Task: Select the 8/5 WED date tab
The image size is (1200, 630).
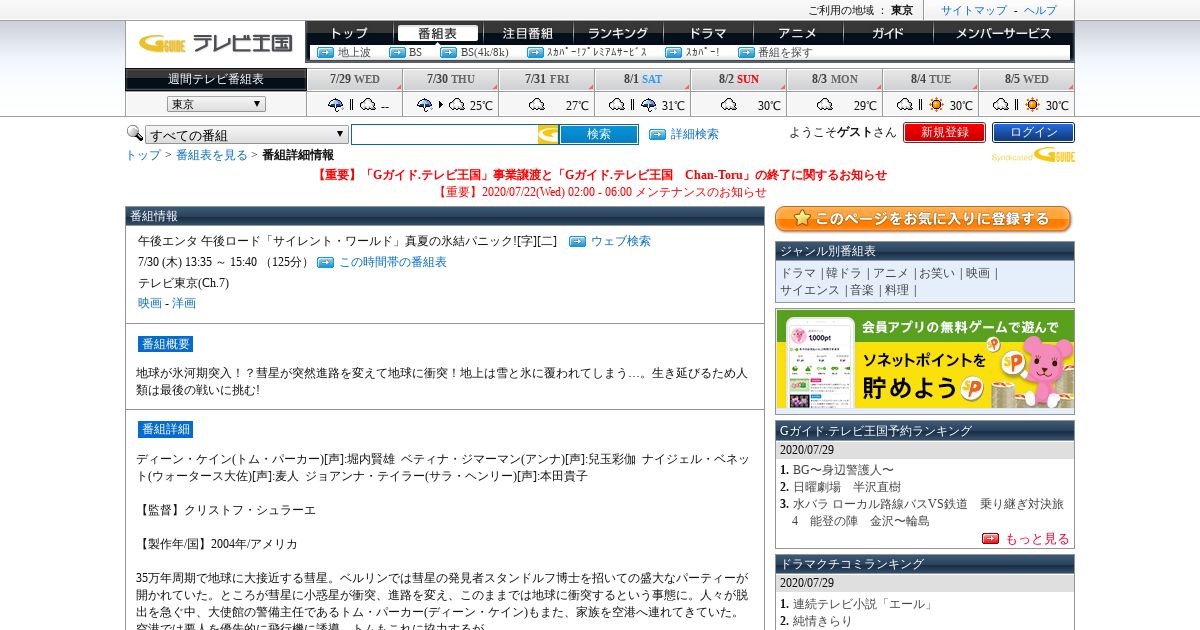Action: click(x=1027, y=79)
